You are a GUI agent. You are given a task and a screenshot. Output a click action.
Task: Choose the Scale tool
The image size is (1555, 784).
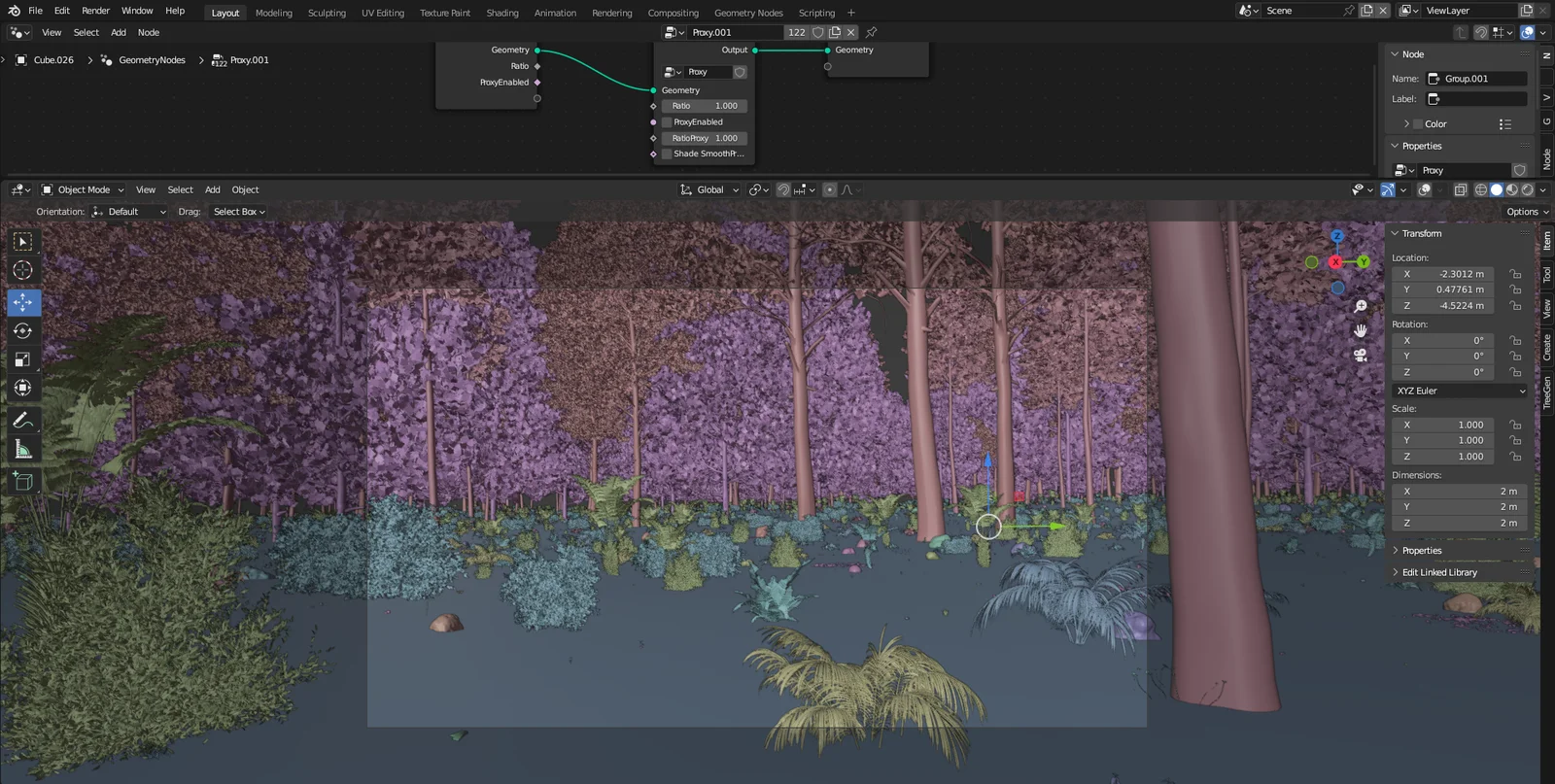coord(22,359)
